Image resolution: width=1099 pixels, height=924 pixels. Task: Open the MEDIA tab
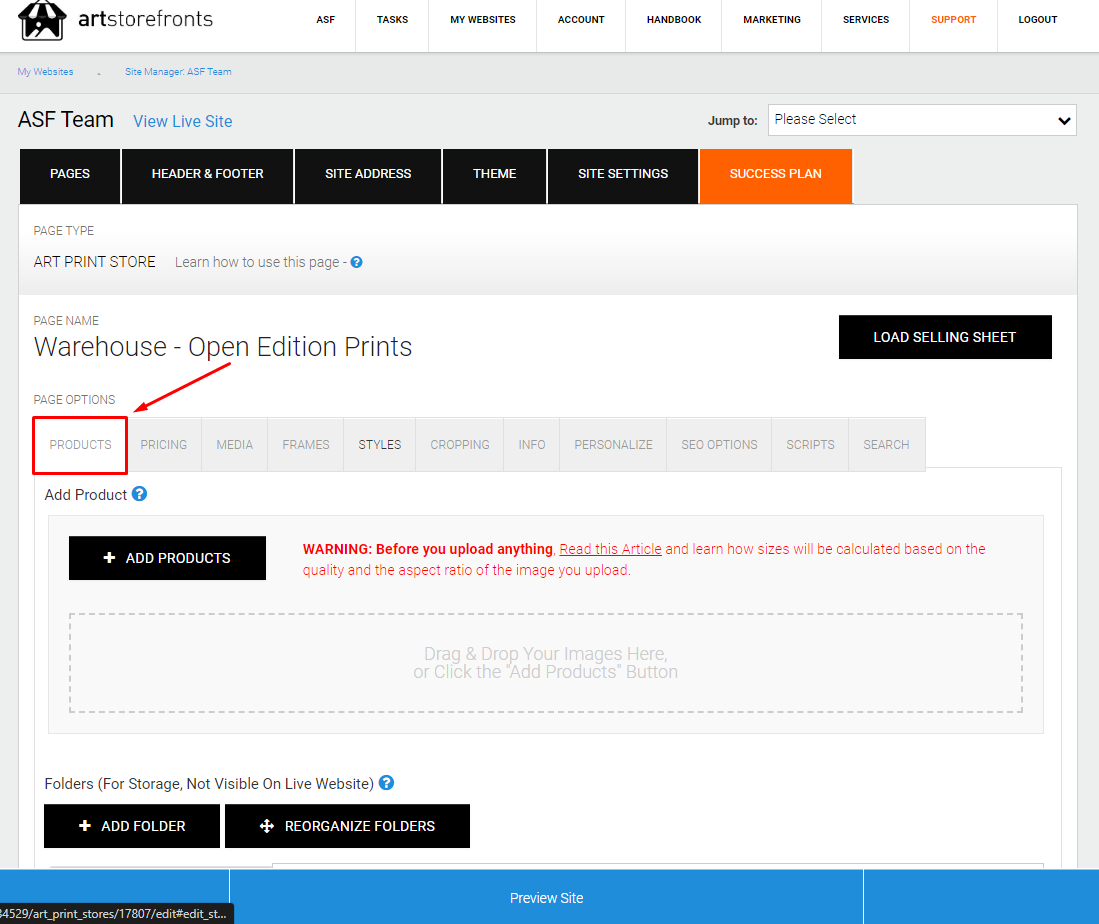click(x=234, y=444)
